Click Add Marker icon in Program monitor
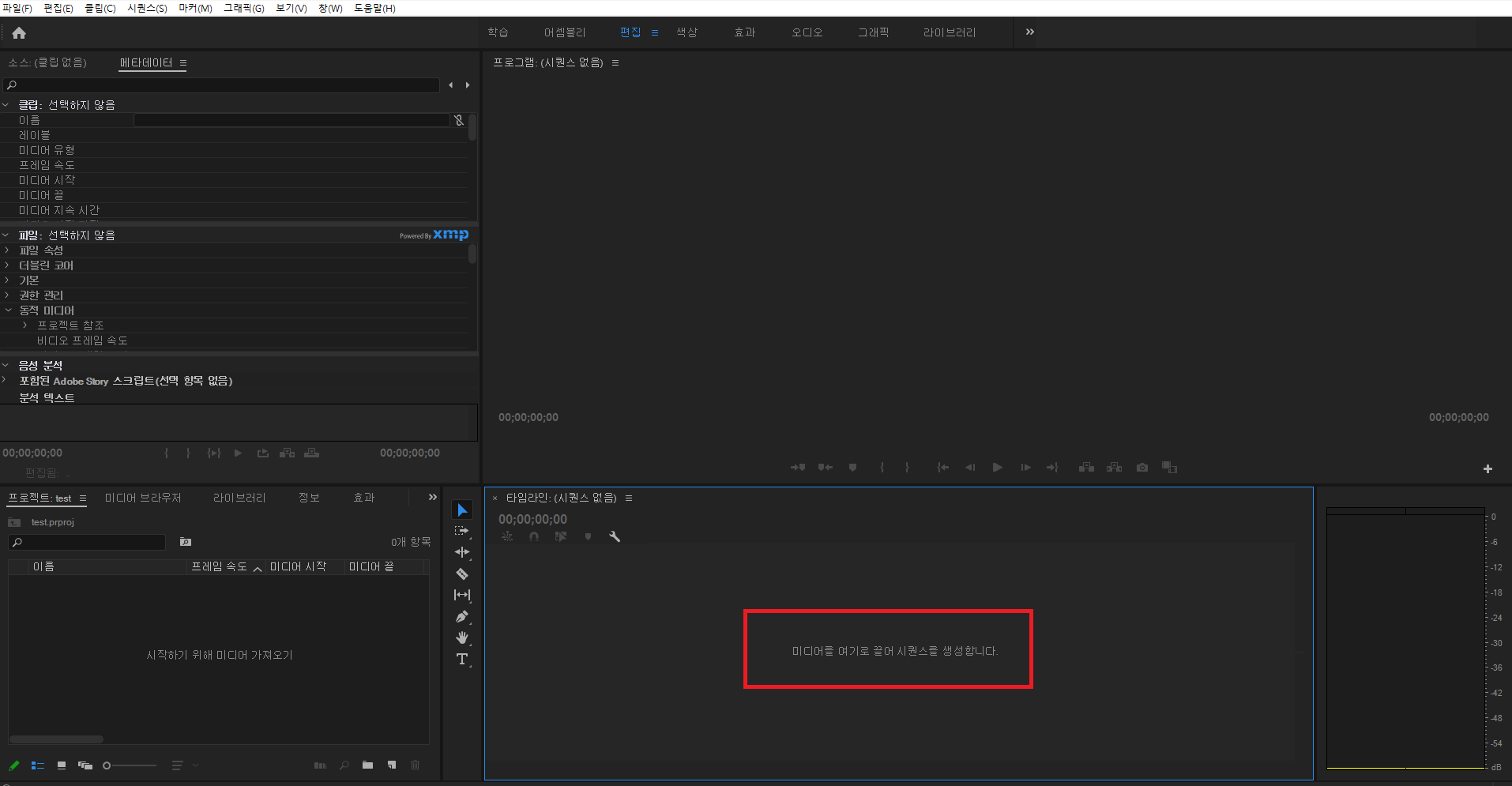This screenshot has height=786, width=1512. pyautogui.click(x=852, y=468)
